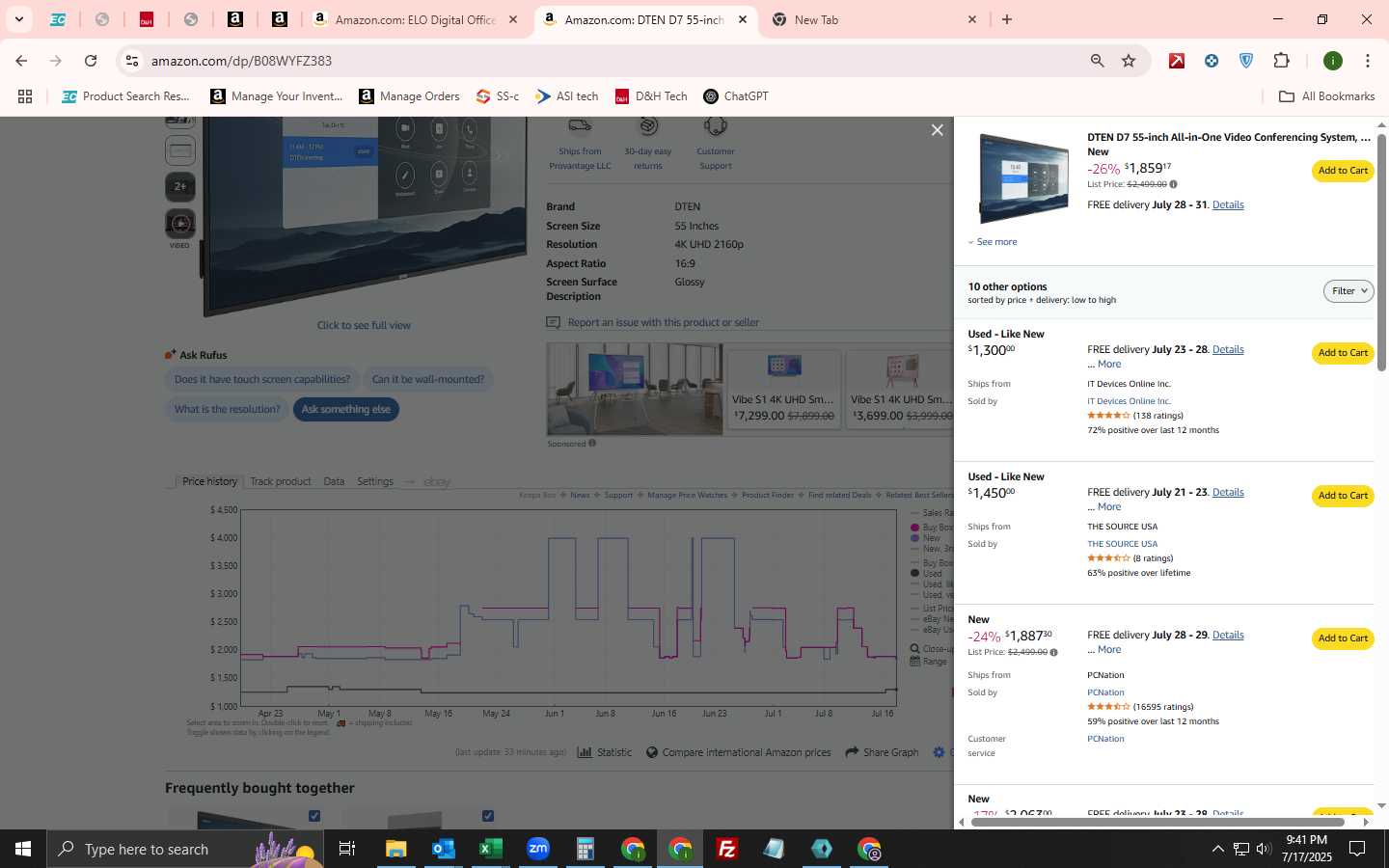Expand More under the $1,450 offer
This screenshot has width=1389, height=868.
pyautogui.click(x=1109, y=507)
